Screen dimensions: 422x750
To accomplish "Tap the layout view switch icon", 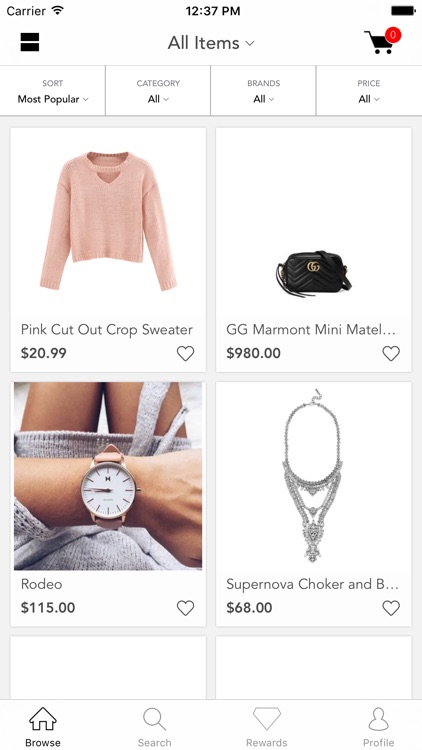I will pos(30,42).
